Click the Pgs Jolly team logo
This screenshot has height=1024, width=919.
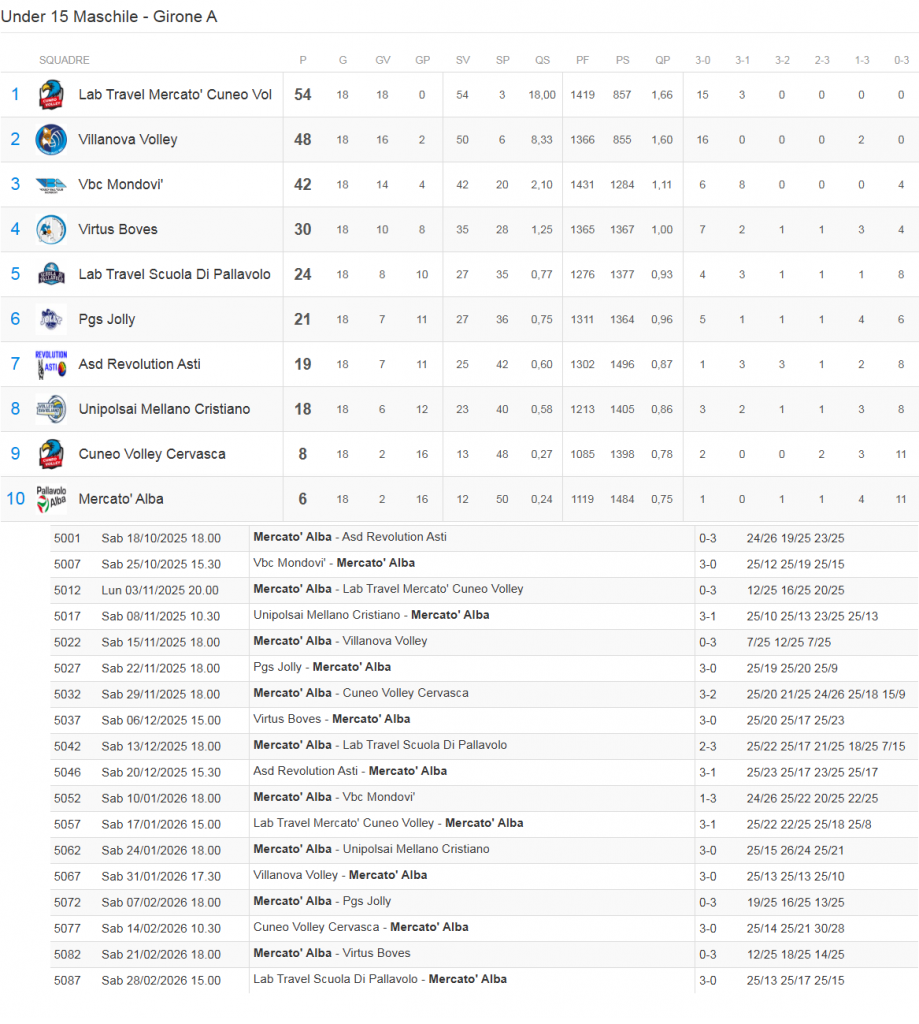point(51,320)
